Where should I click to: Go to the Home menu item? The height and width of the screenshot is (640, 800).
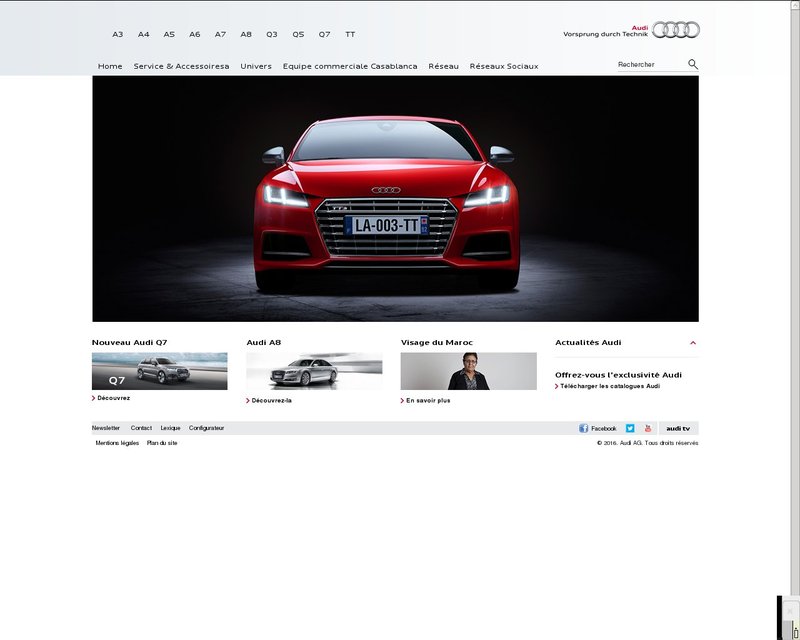(x=110, y=66)
